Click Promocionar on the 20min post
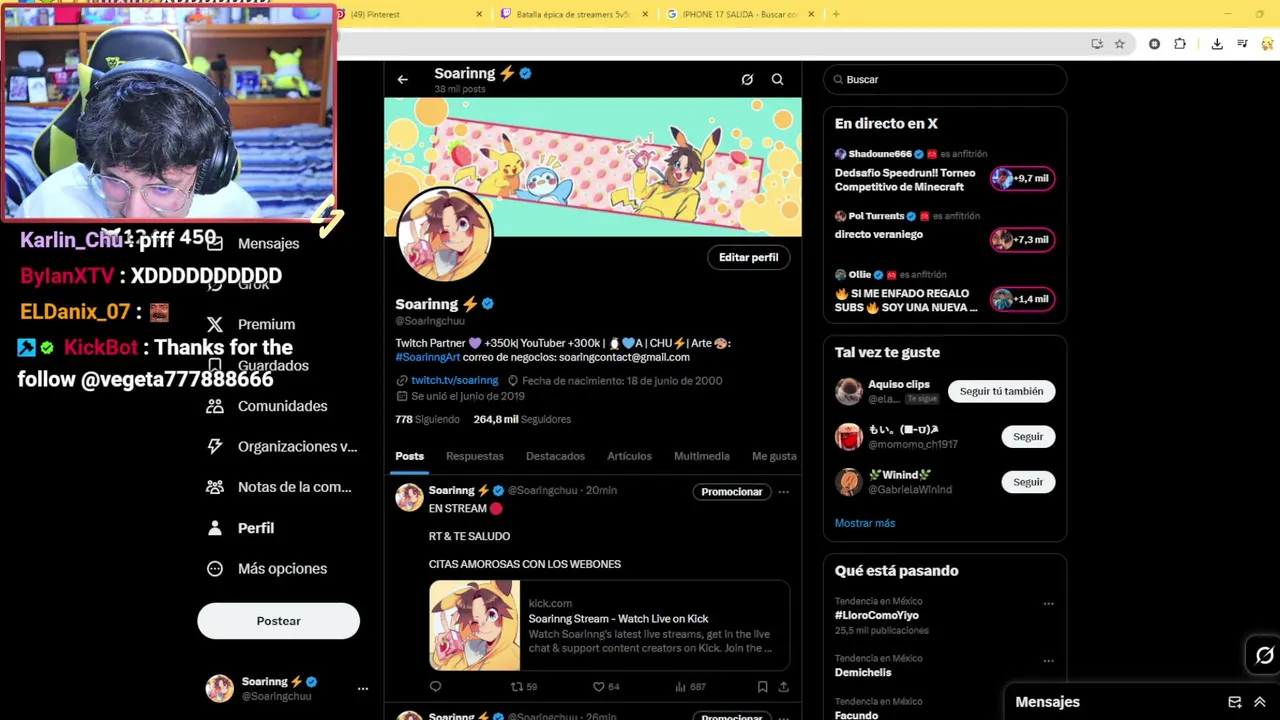1280x720 pixels. tap(731, 492)
